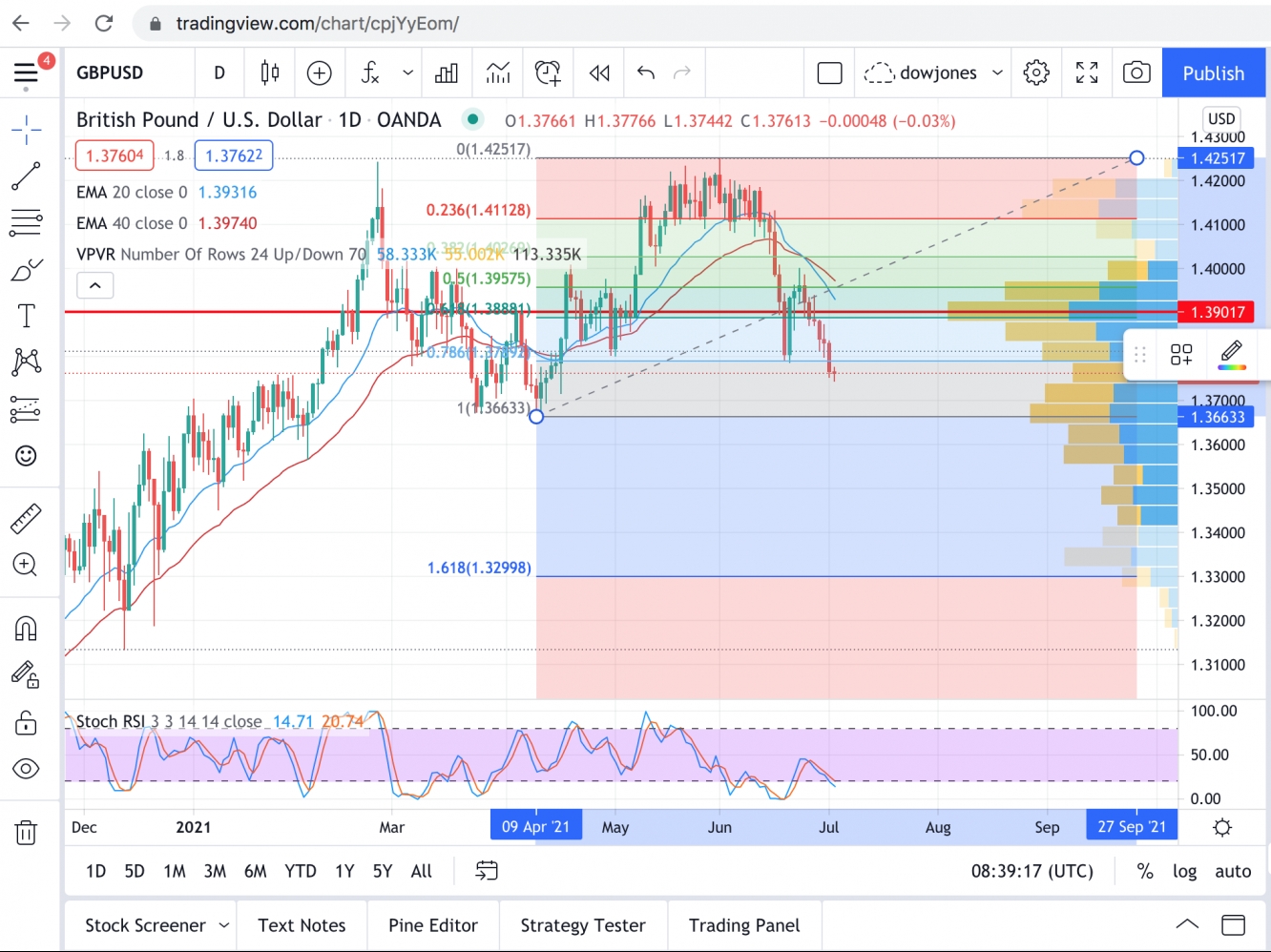
Task: Select the Fibonacci retracement tools group
Action: [x=26, y=223]
